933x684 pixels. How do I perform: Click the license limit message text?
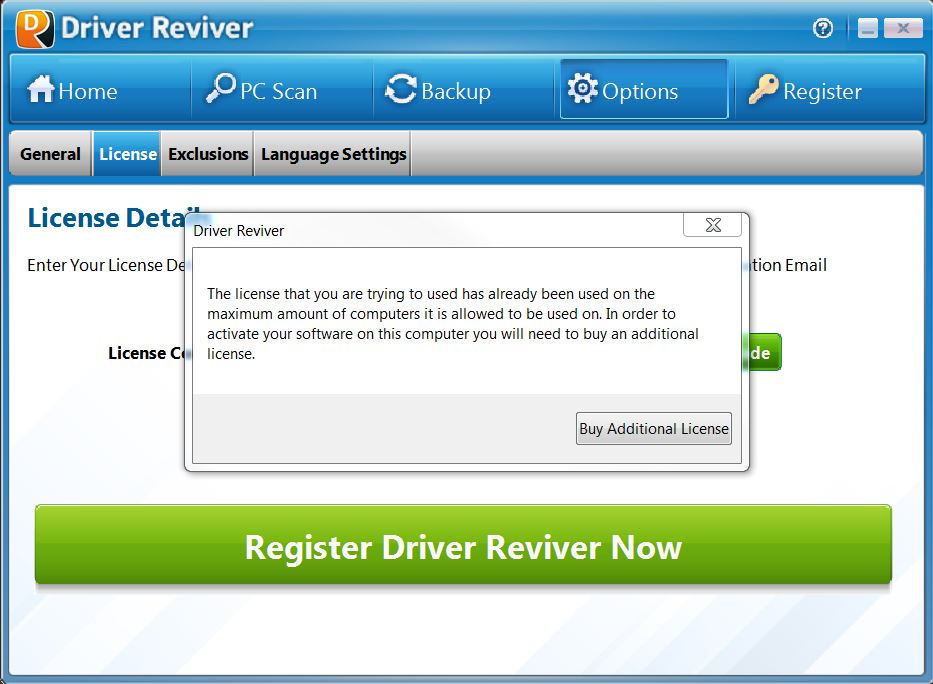point(453,324)
